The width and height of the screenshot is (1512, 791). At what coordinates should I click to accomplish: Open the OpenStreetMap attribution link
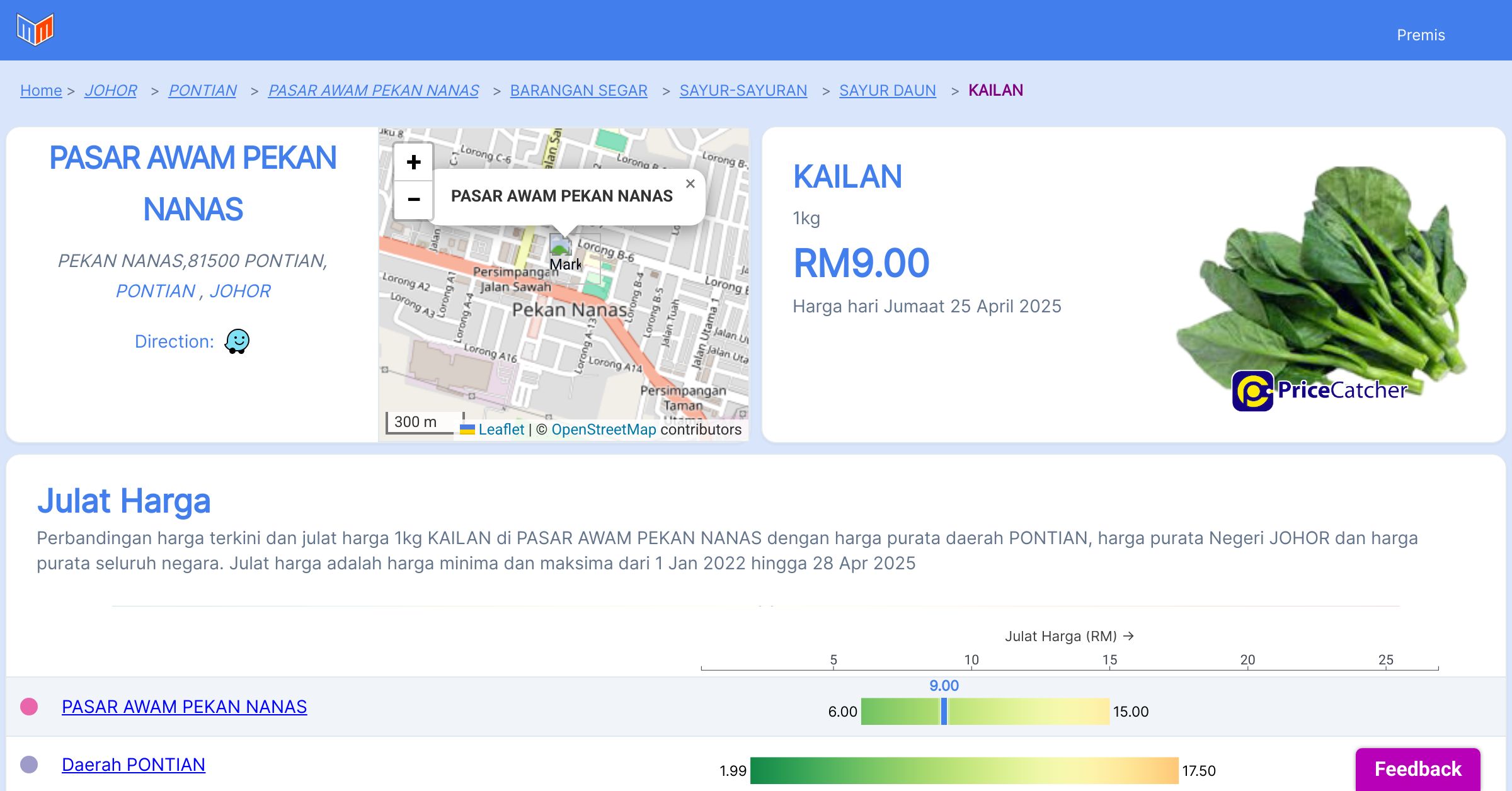[x=604, y=430]
